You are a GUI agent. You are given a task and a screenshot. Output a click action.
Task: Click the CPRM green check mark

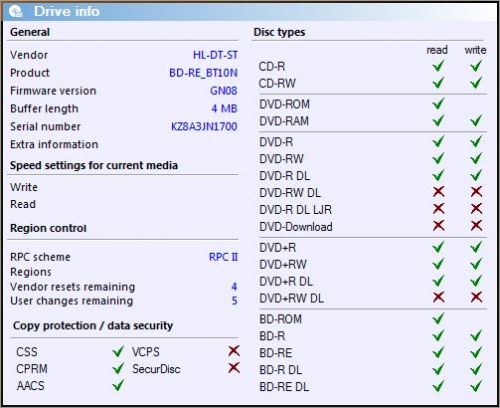(118, 368)
